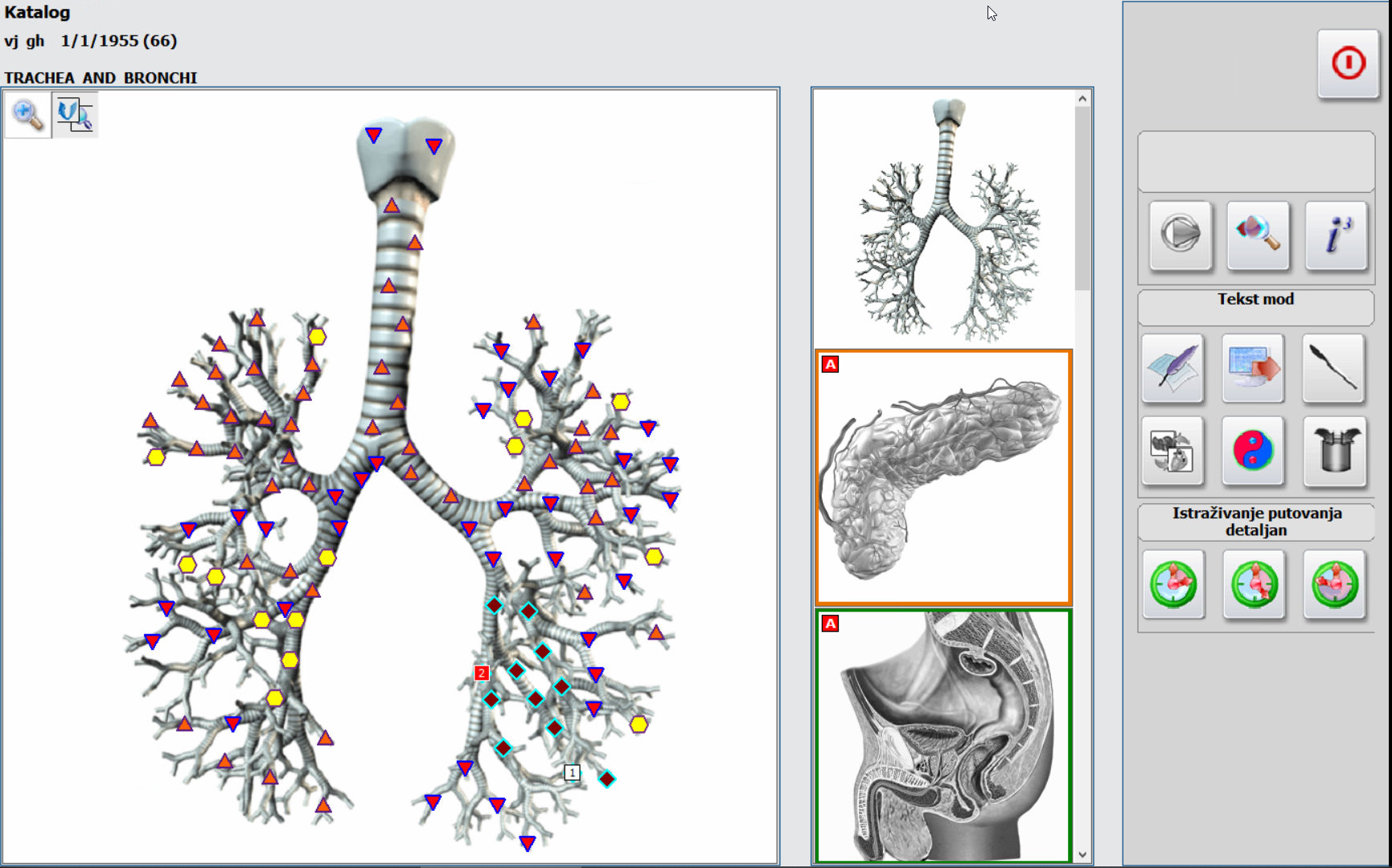Select the playback cone icon
Viewport: 1392px width, 868px height.
click(x=1180, y=236)
